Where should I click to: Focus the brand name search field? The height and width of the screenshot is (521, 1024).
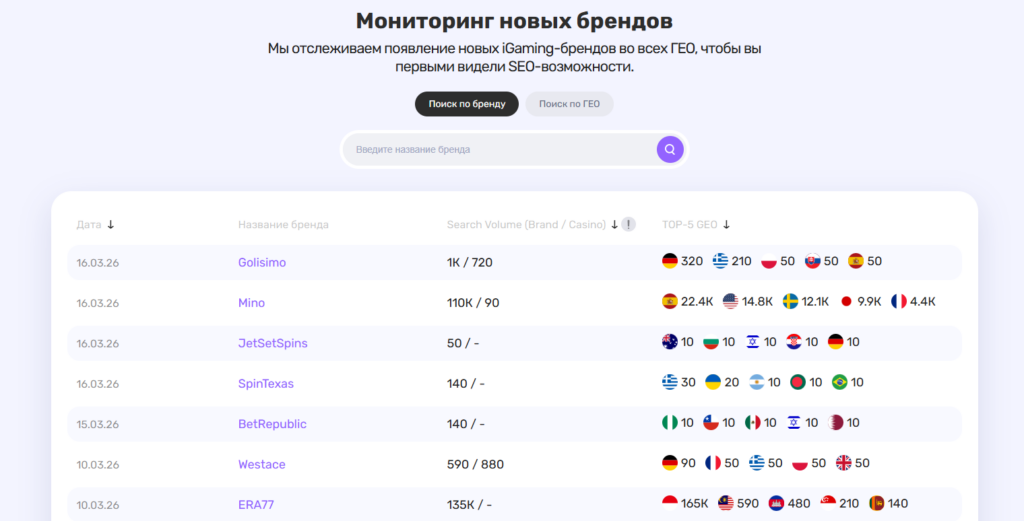pos(500,150)
